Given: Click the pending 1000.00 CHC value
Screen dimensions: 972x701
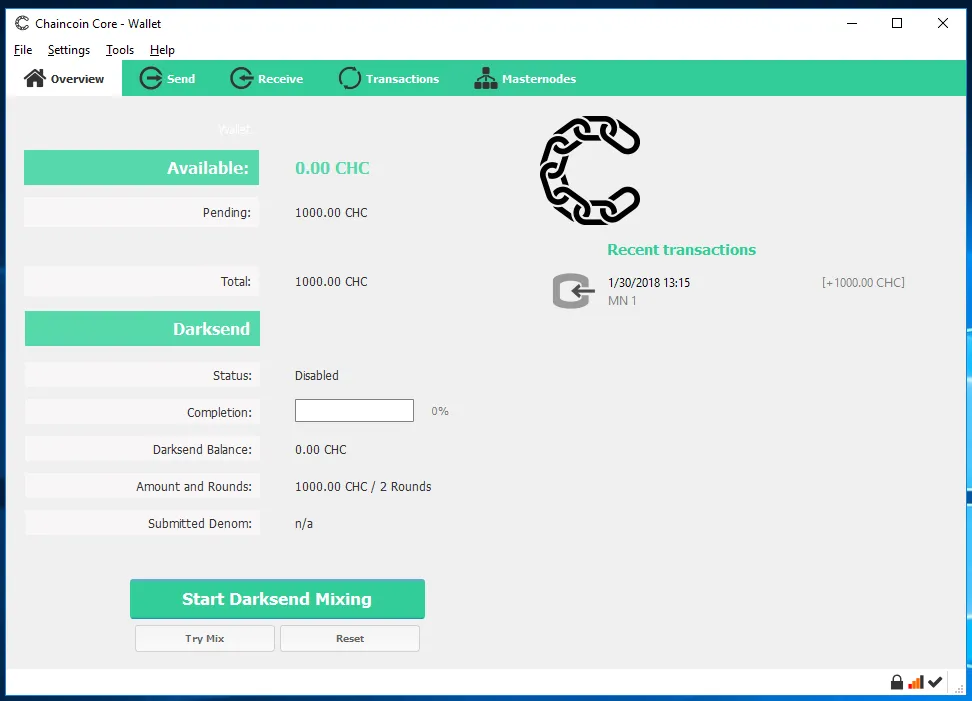Looking at the screenshot, I should [x=331, y=213].
